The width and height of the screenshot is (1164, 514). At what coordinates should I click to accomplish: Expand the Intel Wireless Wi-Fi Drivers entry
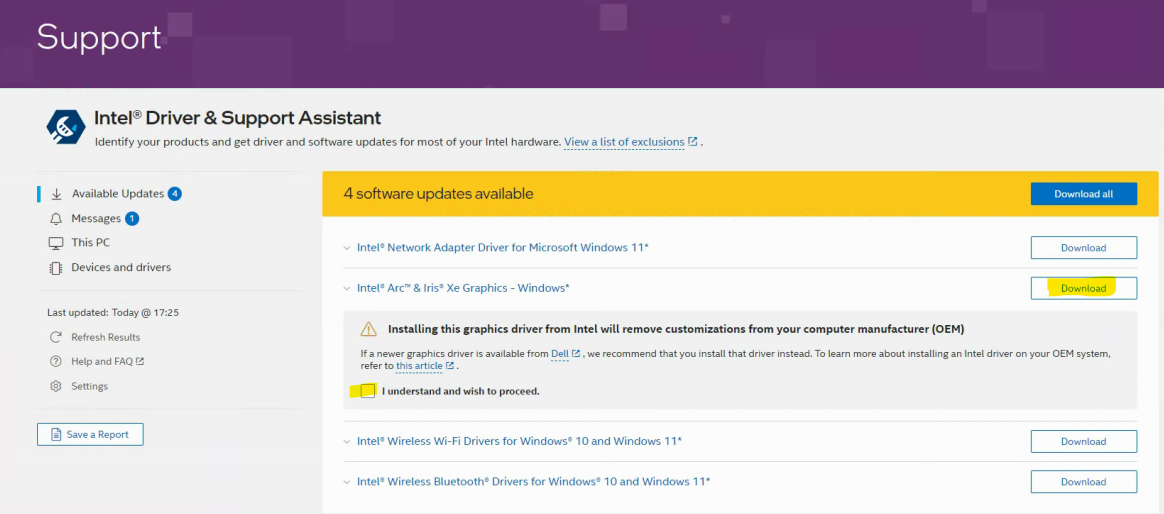tap(347, 441)
